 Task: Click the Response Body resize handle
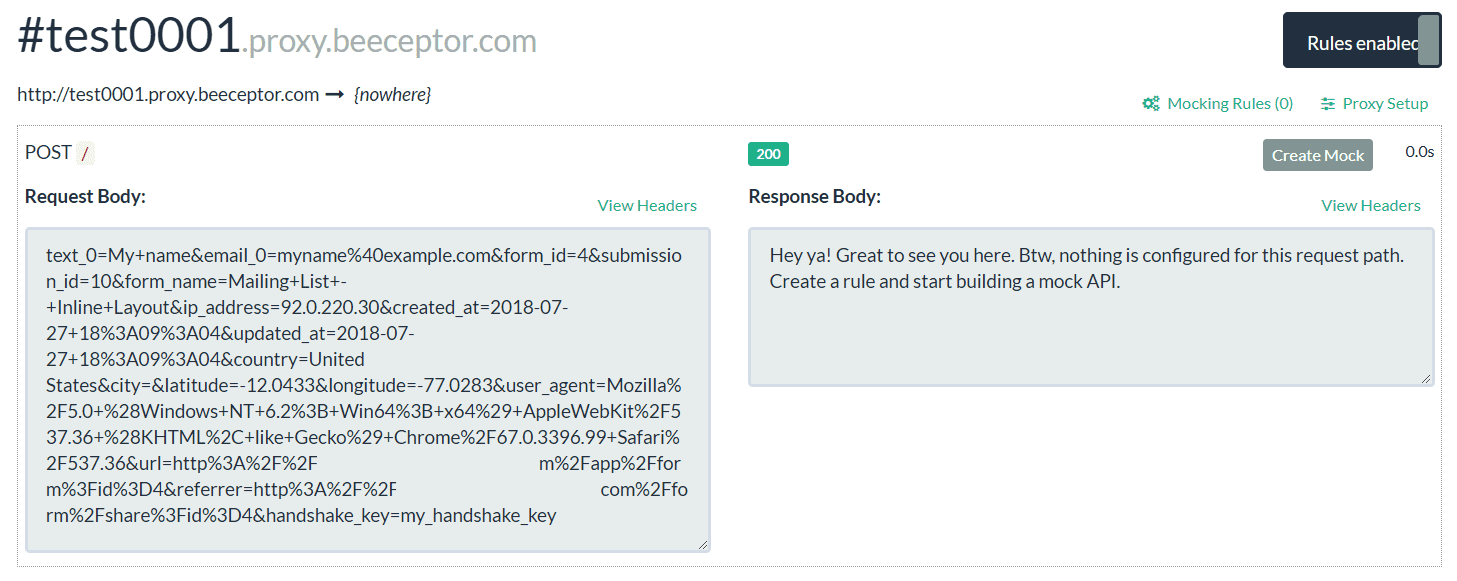tap(1426, 379)
